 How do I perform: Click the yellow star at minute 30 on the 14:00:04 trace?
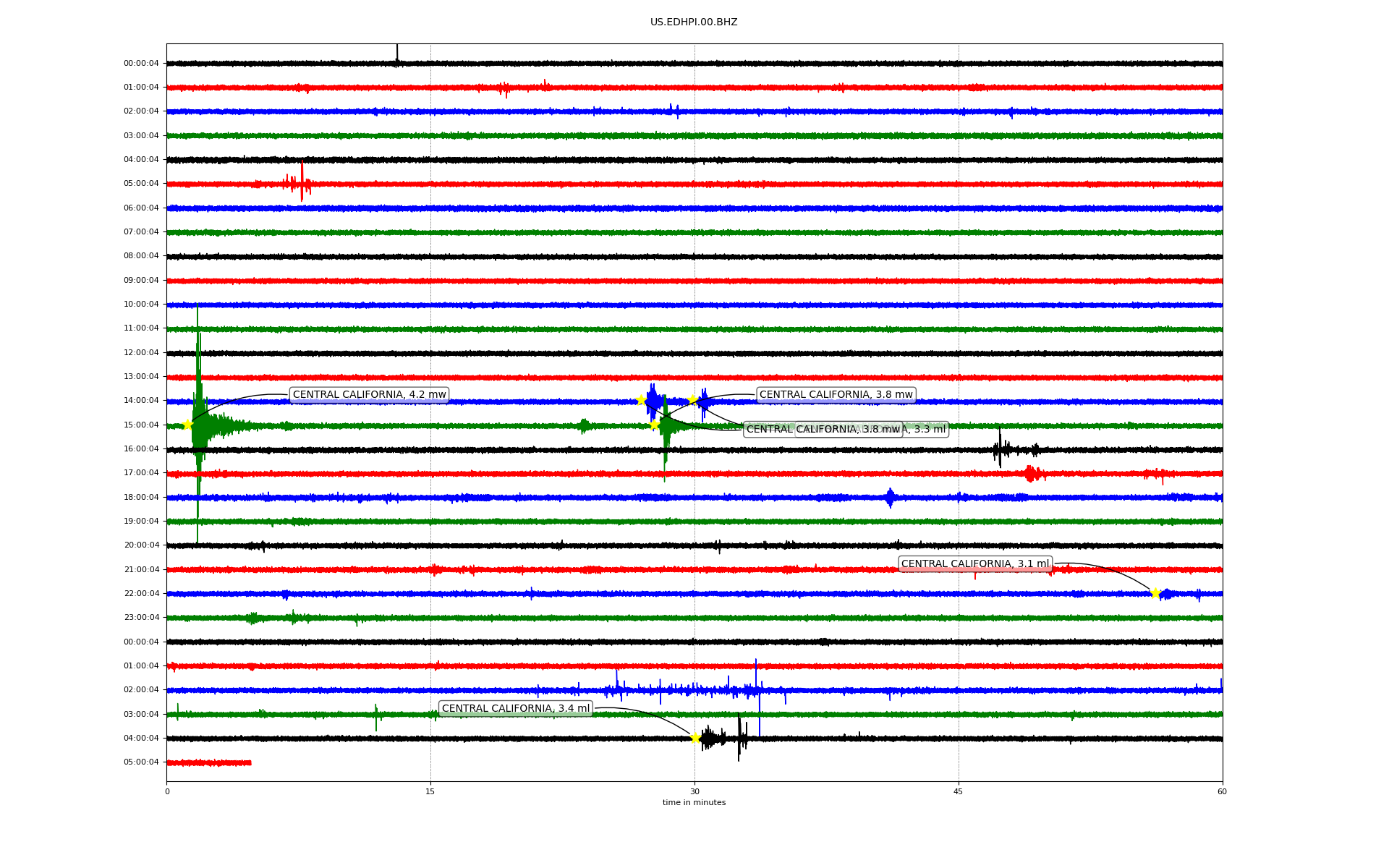coord(693,399)
